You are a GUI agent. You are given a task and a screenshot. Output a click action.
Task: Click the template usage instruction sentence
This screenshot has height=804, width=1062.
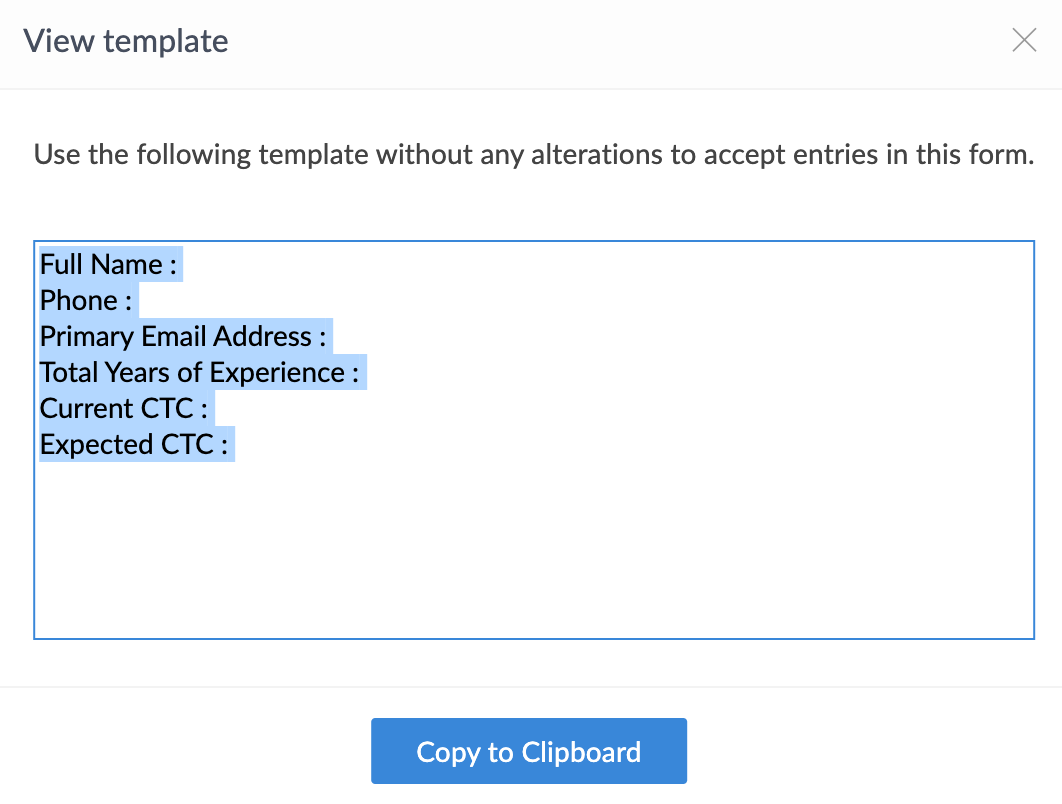[533, 156]
